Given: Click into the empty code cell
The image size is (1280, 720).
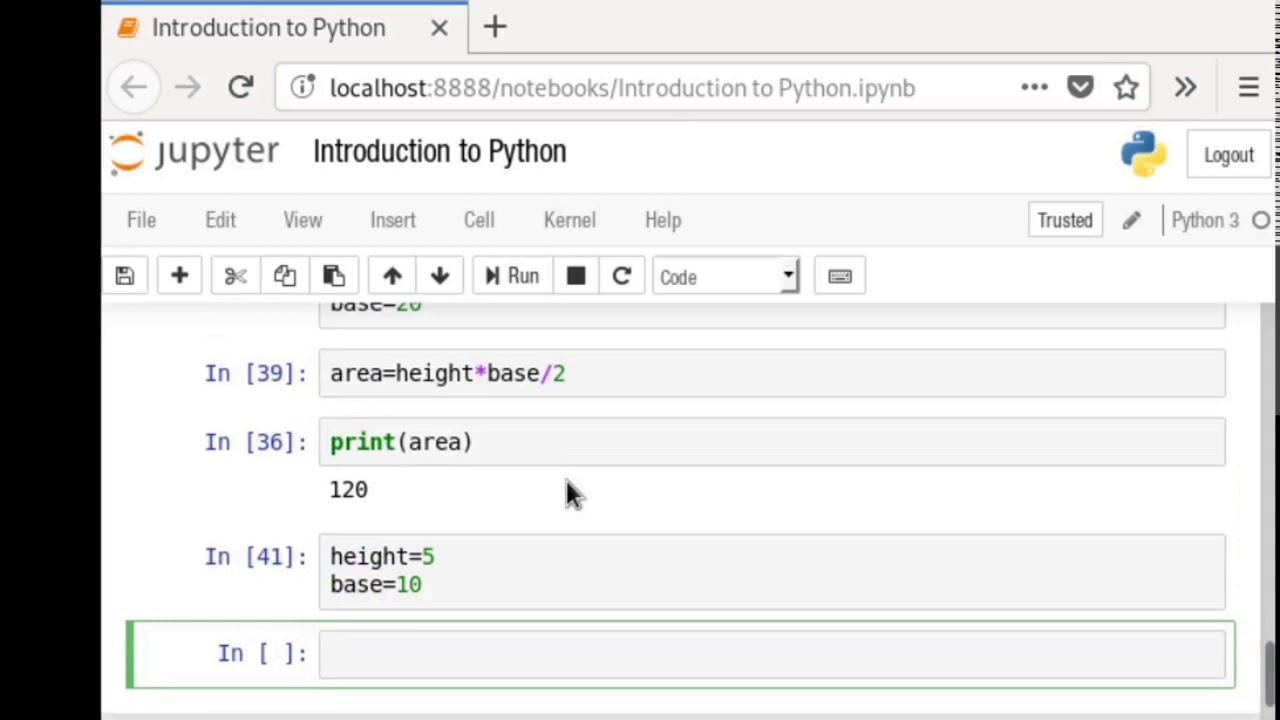Looking at the screenshot, I should click(772, 653).
